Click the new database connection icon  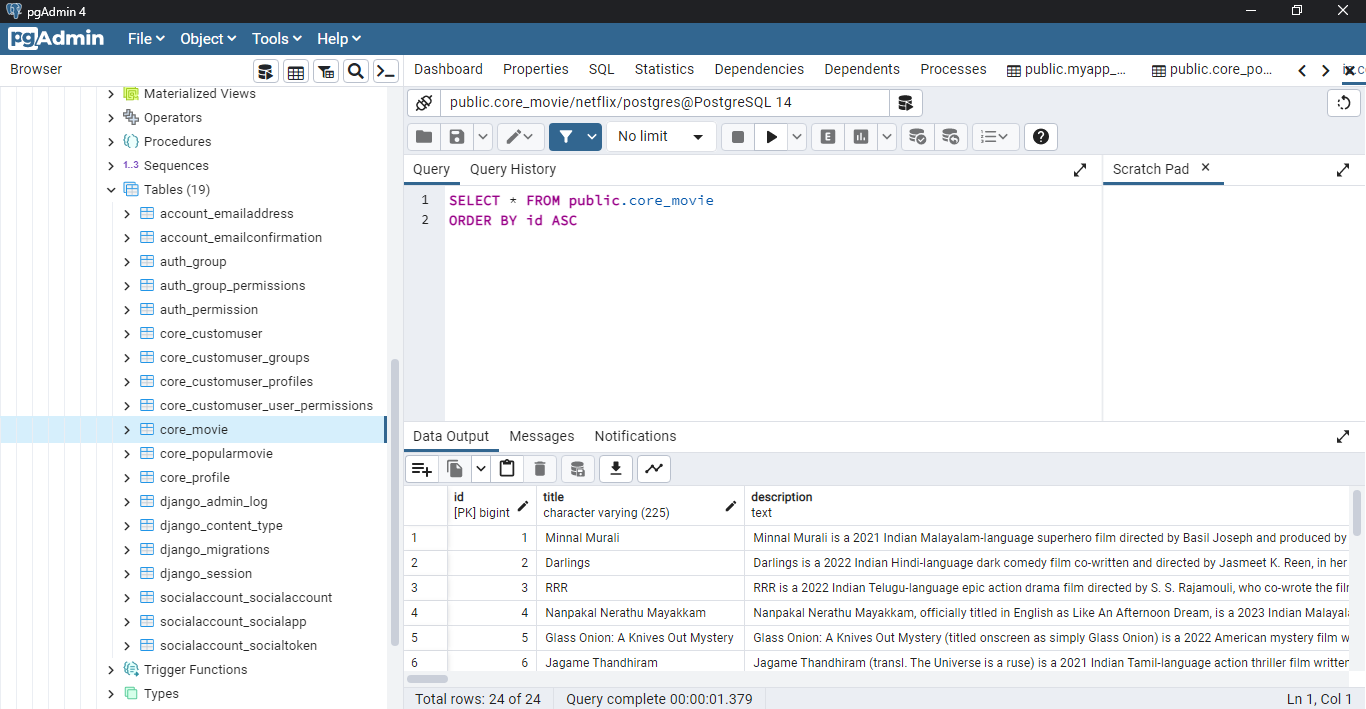[x=905, y=103]
